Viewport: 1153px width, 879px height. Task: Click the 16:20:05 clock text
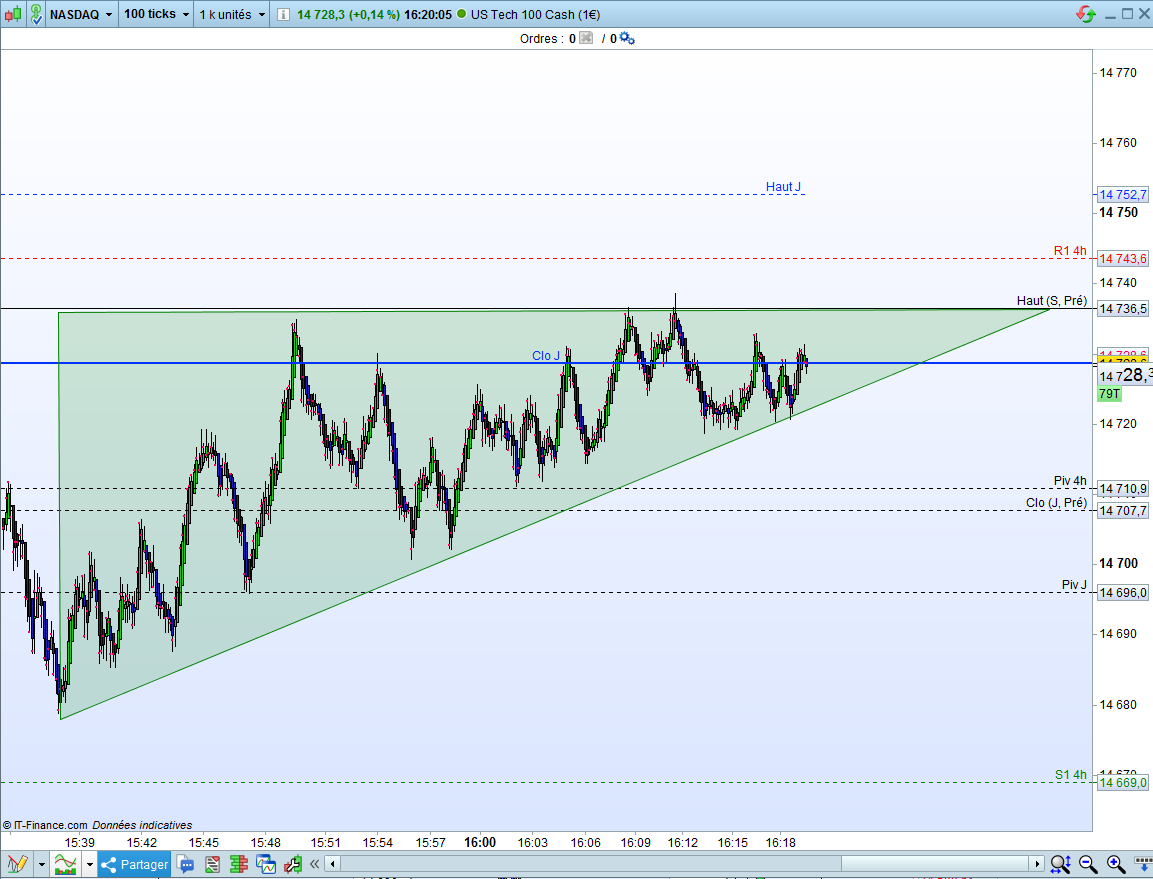click(428, 15)
